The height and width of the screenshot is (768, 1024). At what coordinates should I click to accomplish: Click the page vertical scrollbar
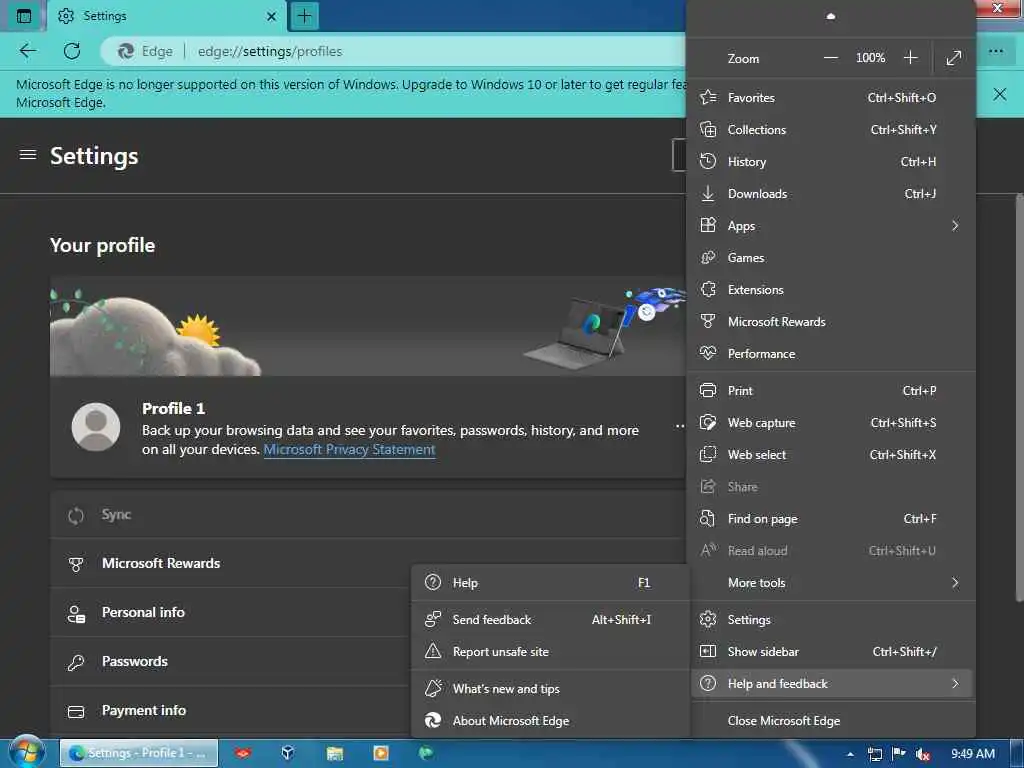click(1019, 398)
